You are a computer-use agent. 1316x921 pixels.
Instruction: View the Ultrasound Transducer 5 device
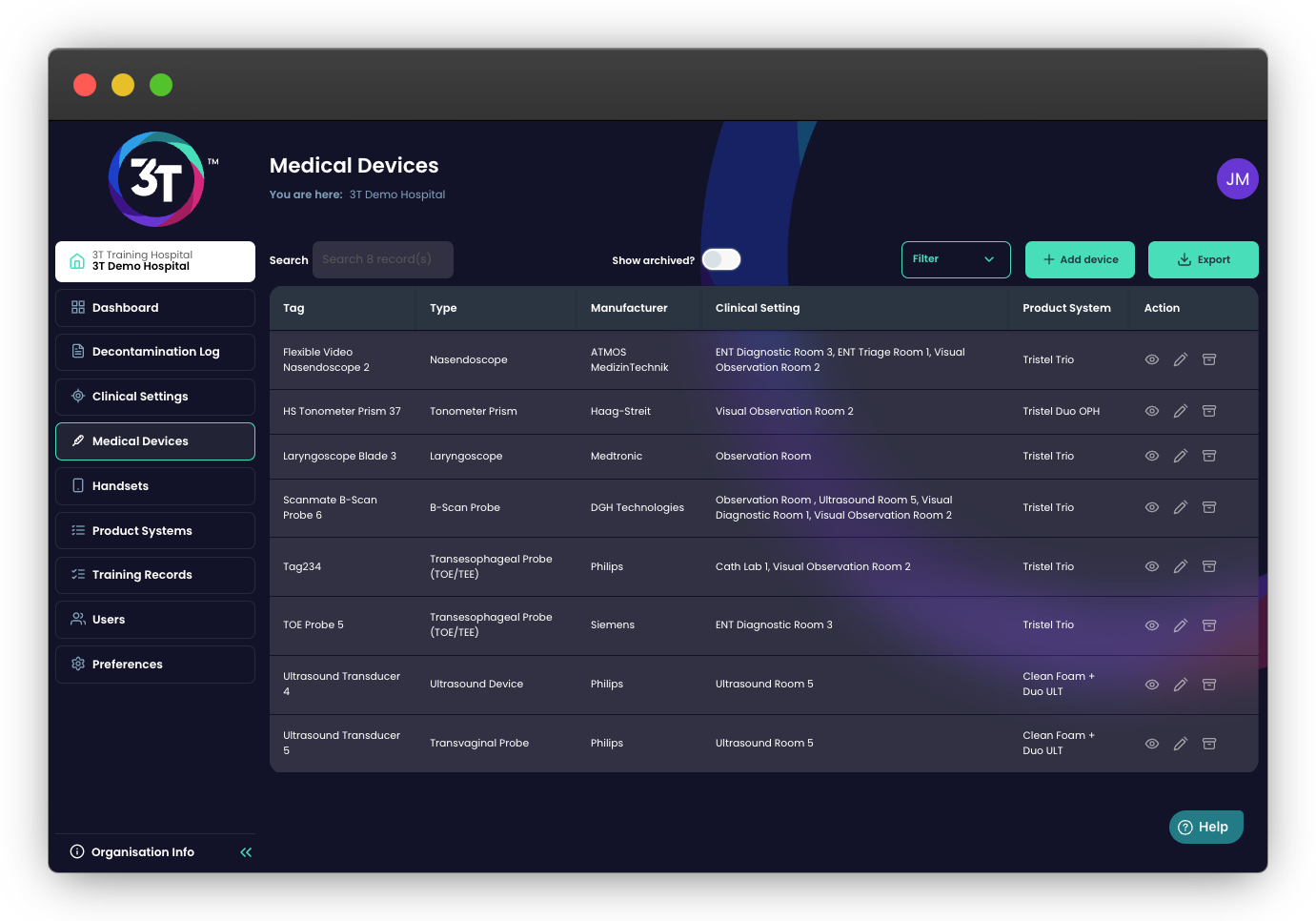(x=1152, y=744)
